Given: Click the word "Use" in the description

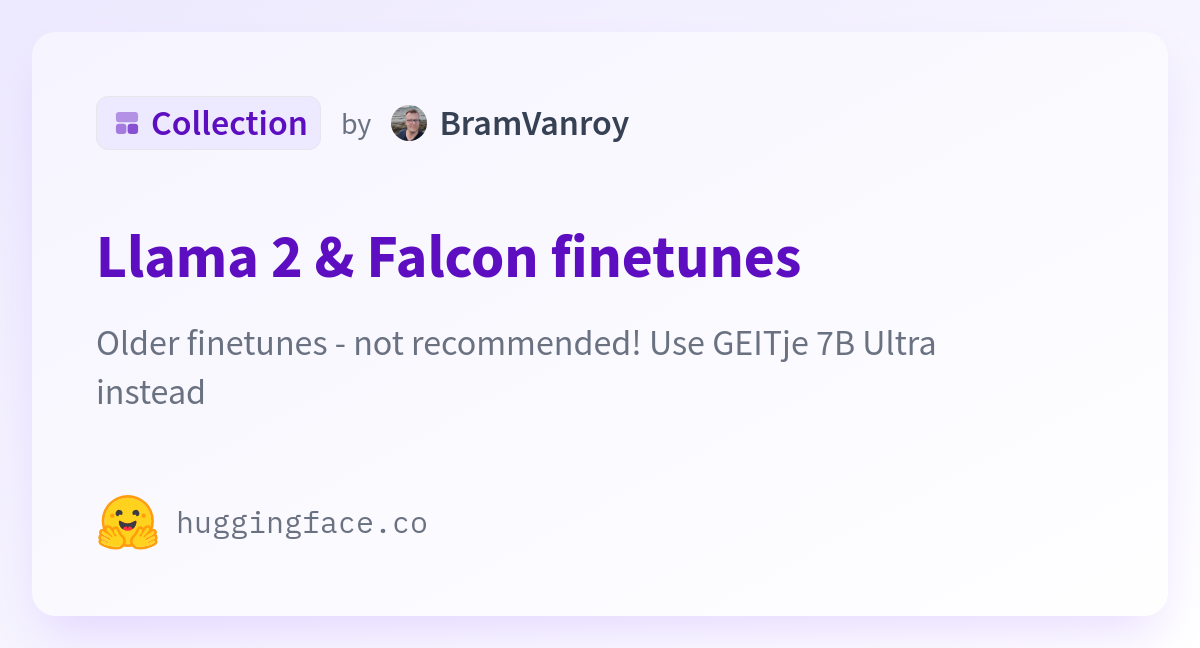Looking at the screenshot, I should [677, 343].
